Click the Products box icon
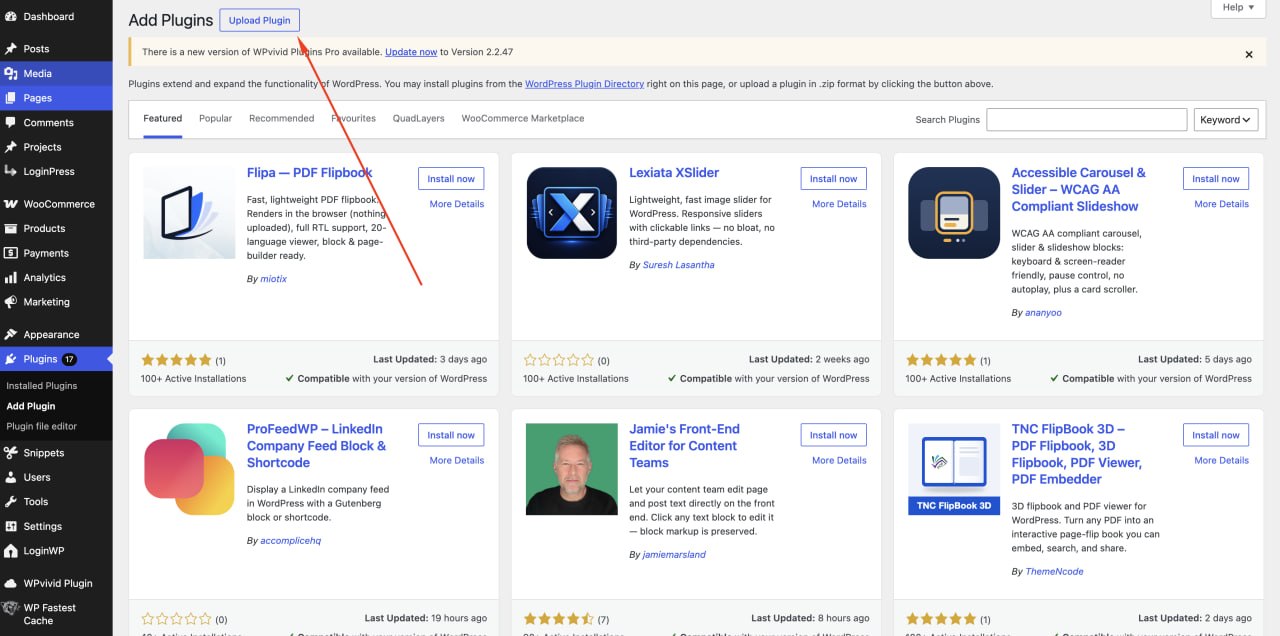1280x636 pixels. tap(11, 229)
